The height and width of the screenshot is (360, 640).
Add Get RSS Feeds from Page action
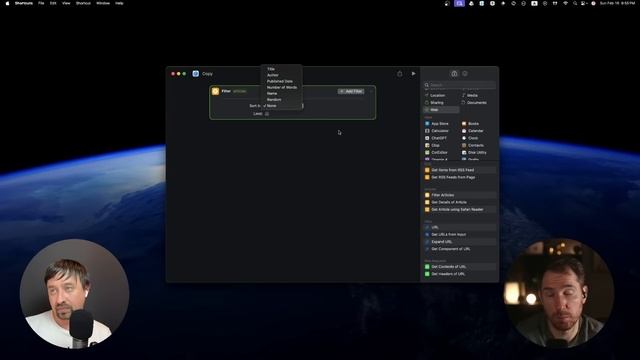click(x=460, y=178)
